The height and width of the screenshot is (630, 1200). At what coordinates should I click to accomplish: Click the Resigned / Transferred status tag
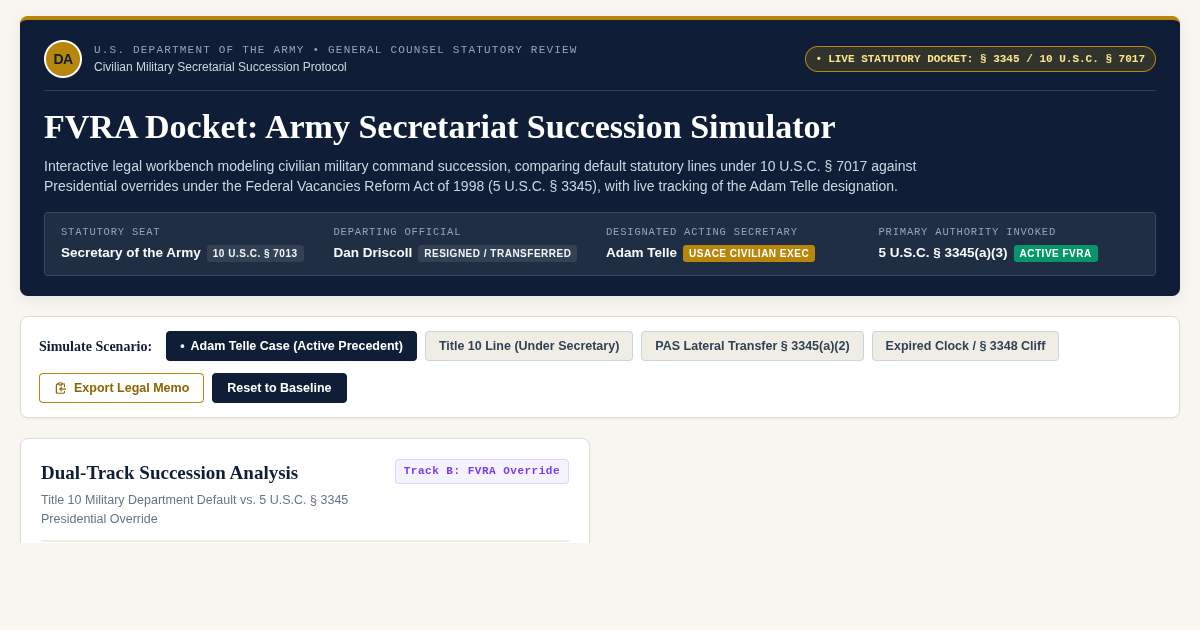coord(498,254)
